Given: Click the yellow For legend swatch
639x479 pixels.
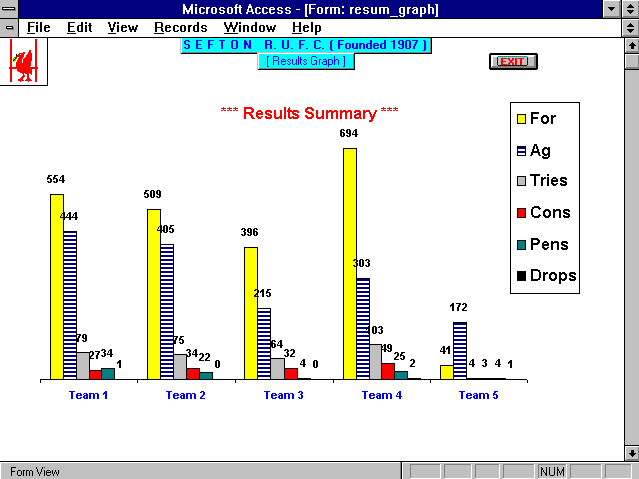Looking at the screenshot, I should pos(520,119).
